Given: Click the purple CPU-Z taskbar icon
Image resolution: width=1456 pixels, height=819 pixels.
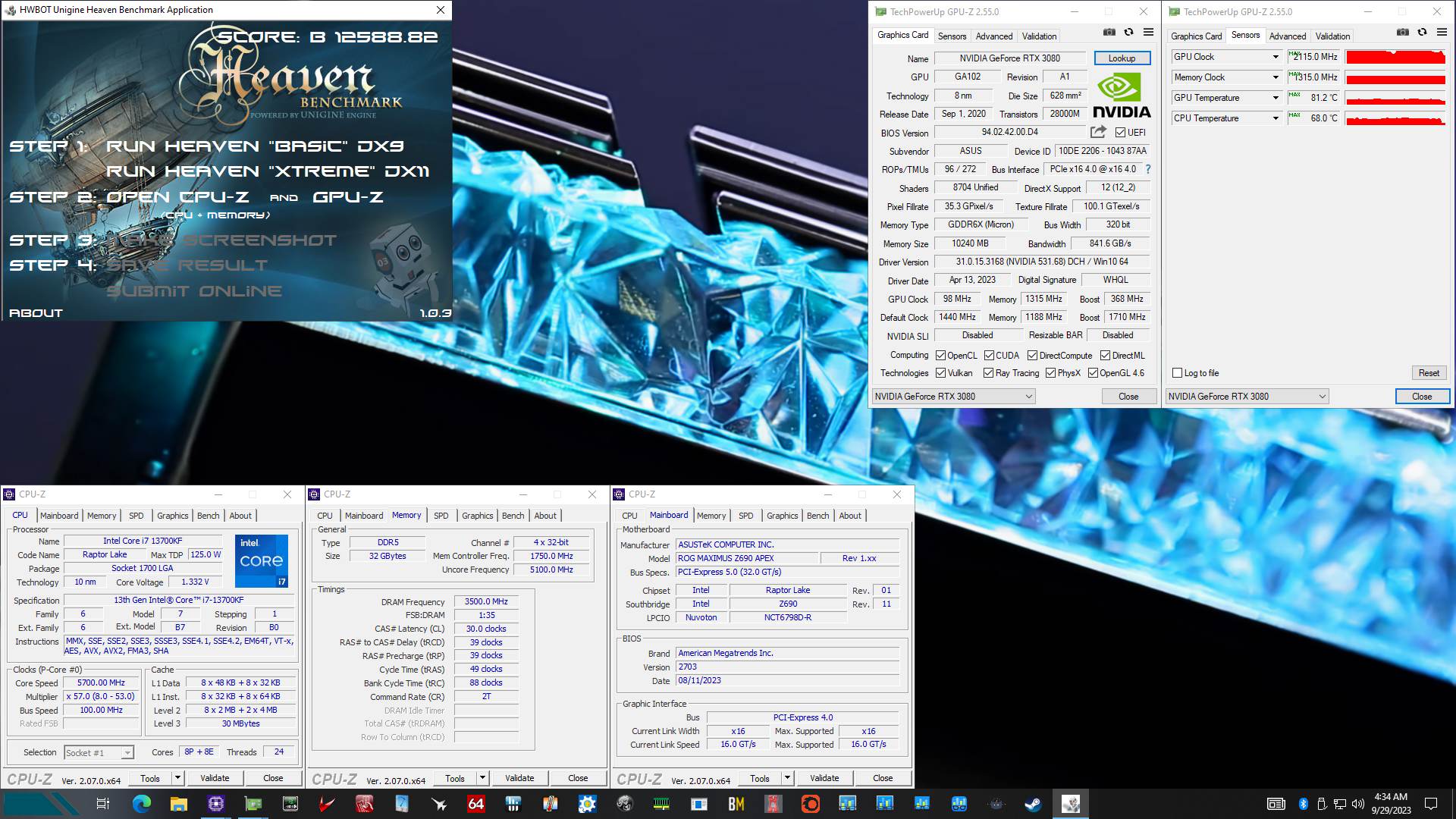Looking at the screenshot, I should pyautogui.click(x=216, y=804).
